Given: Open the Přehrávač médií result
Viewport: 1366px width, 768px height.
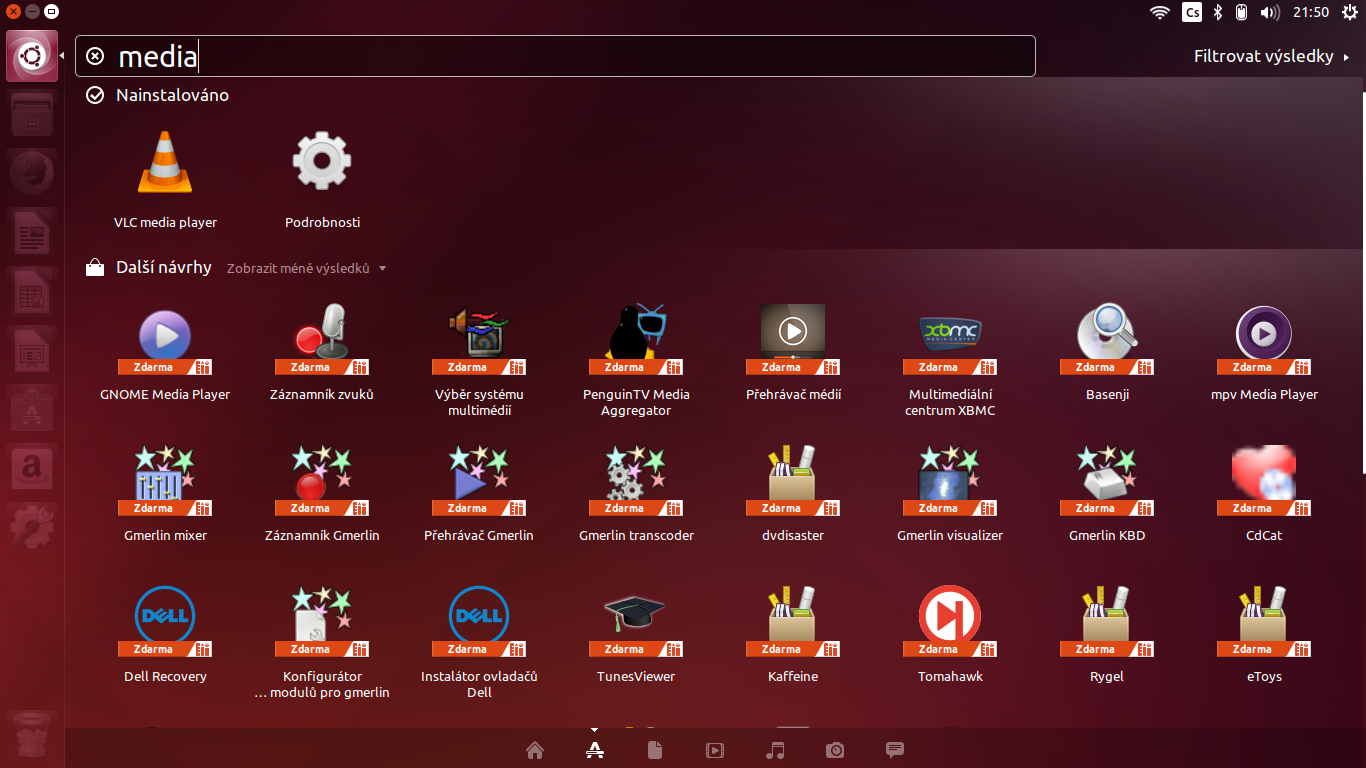Looking at the screenshot, I should (x=793, y=353).
